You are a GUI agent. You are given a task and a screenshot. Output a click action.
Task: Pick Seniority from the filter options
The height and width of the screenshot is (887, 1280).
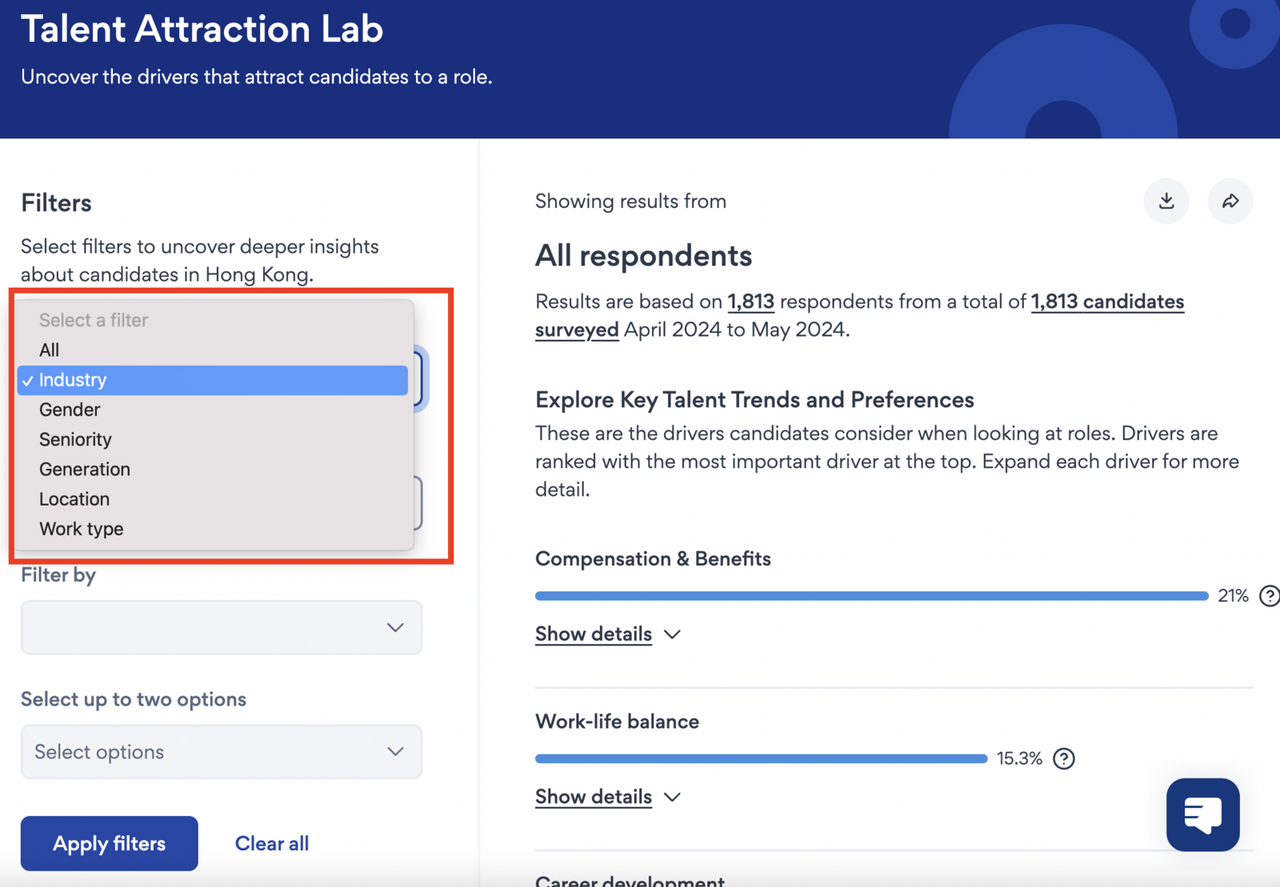point(75,440)
